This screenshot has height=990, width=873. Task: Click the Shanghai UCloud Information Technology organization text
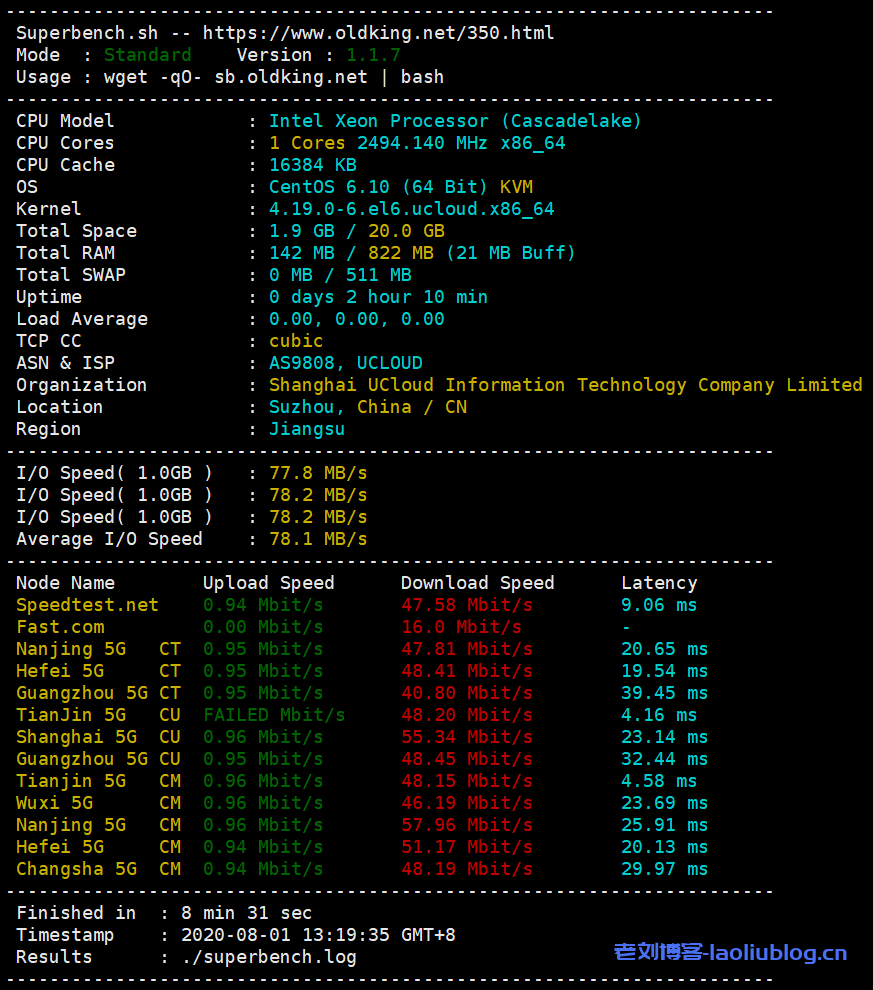[x=565, y=385]
